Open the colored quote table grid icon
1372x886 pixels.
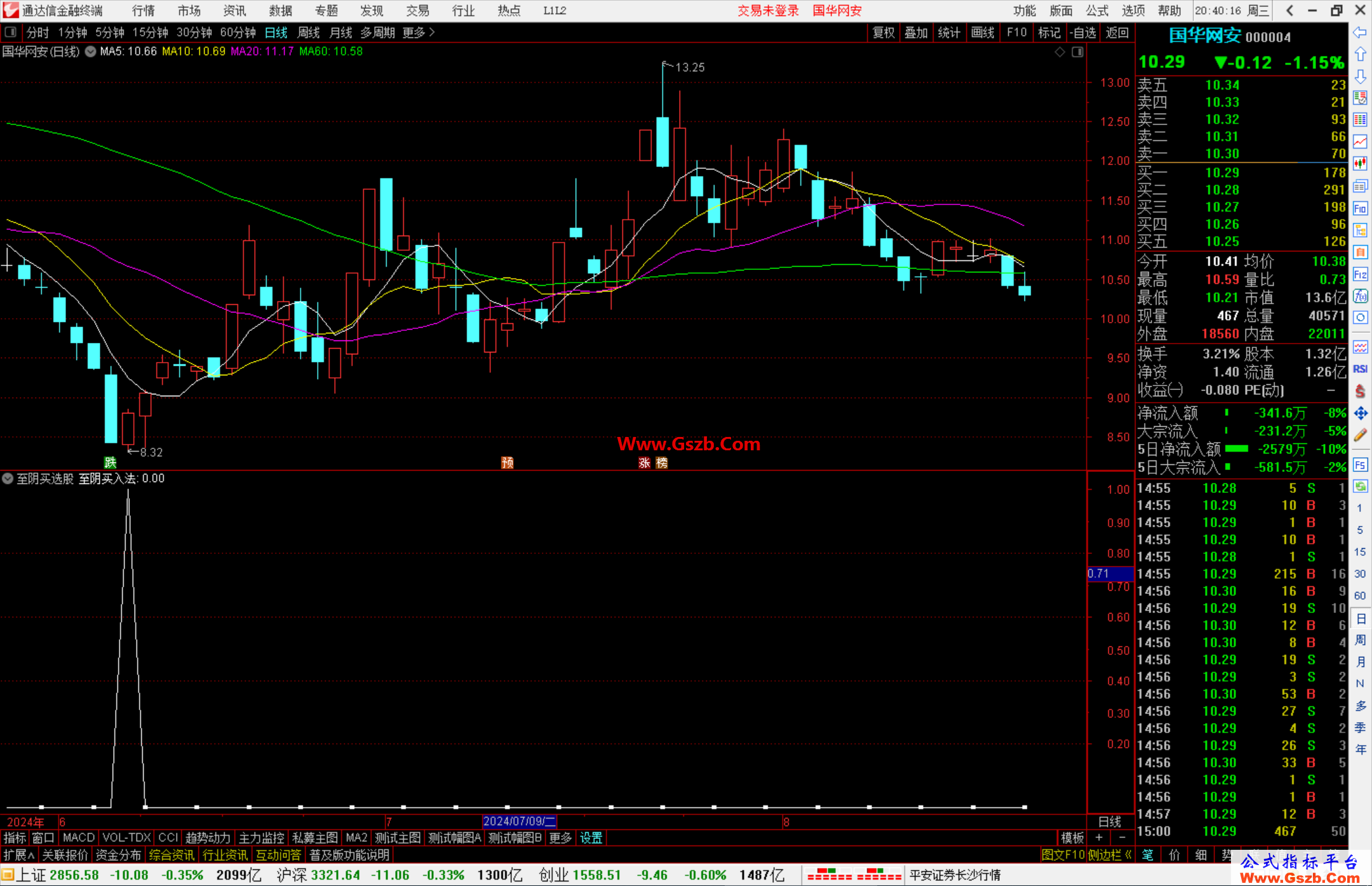[x=1360, y=120]
